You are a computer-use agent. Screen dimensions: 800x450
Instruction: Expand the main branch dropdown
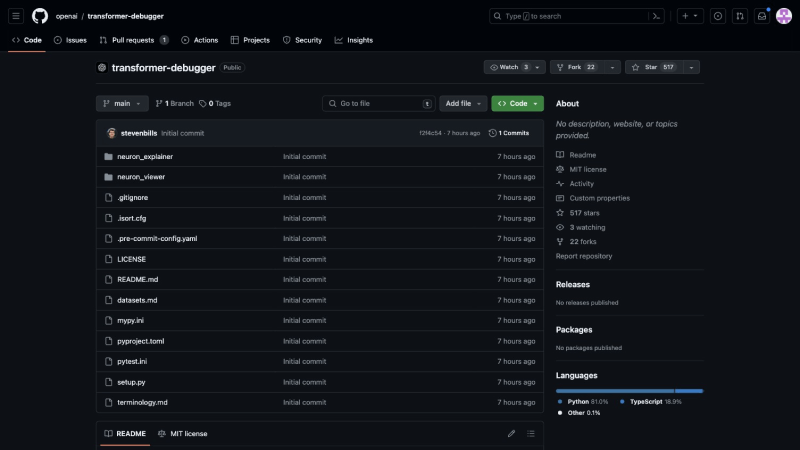coord(122,103)
